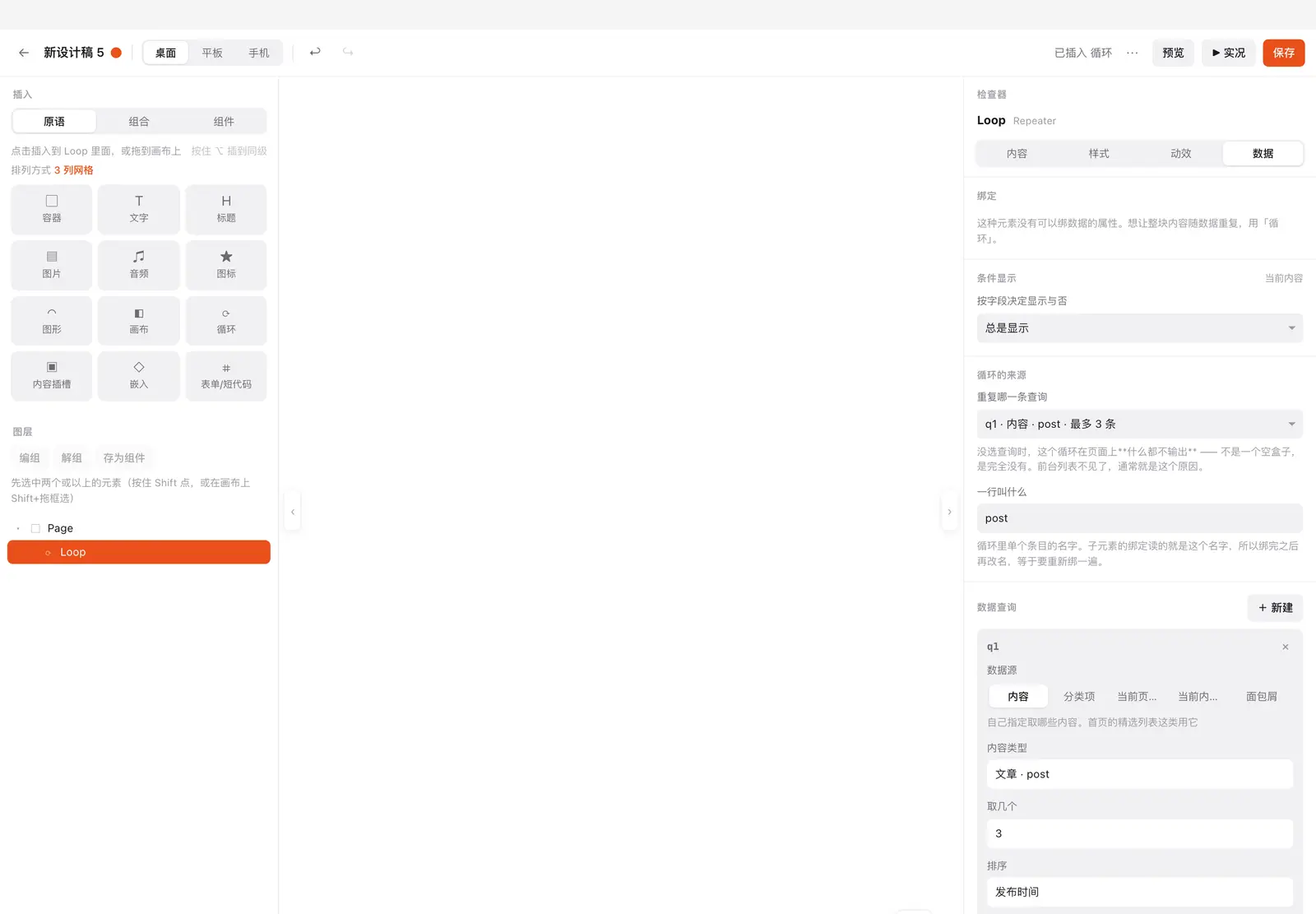Switch viewport to 桌面 desktop

point(165,53)
